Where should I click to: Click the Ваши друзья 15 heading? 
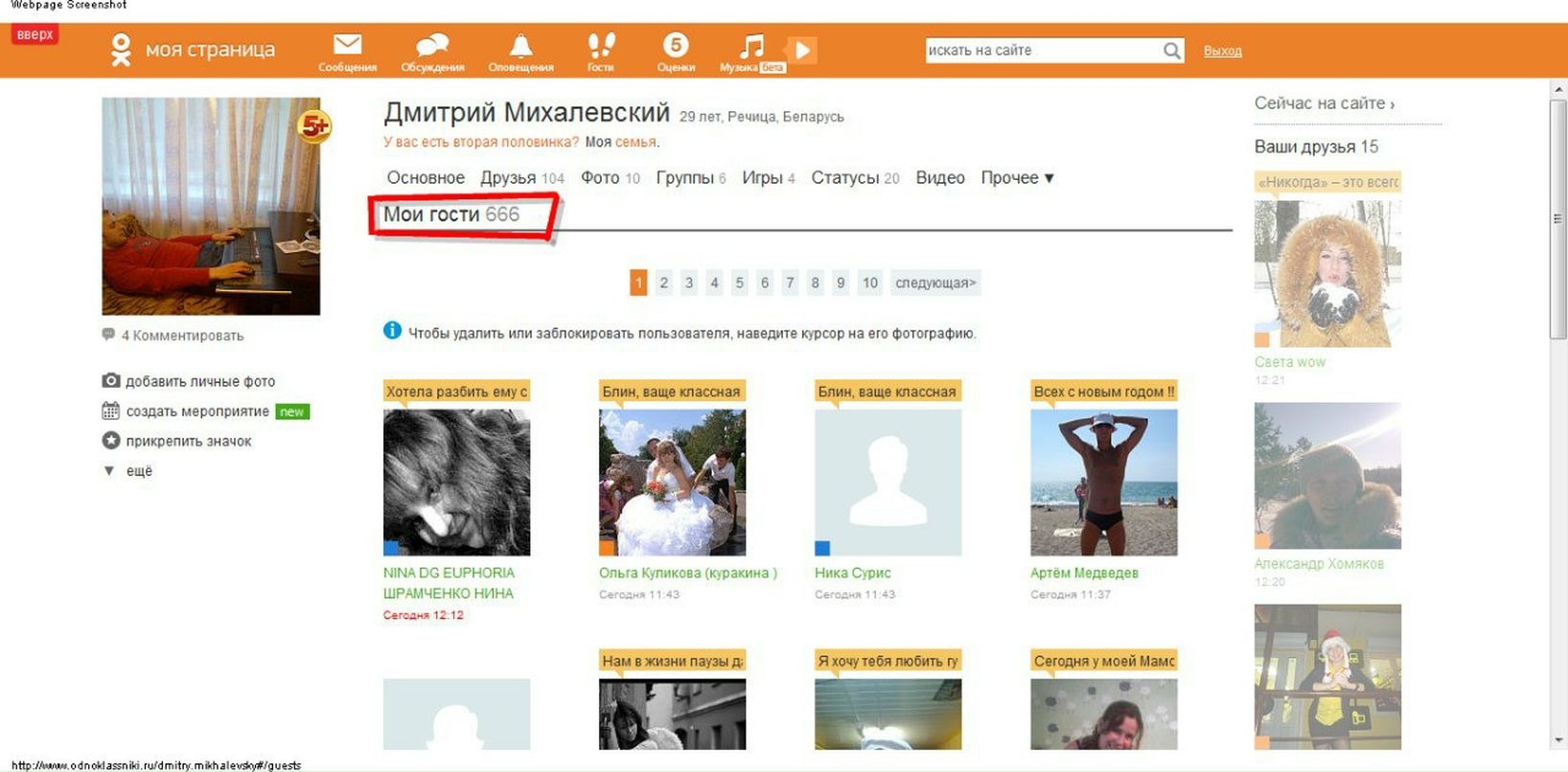coord(1316,147)
